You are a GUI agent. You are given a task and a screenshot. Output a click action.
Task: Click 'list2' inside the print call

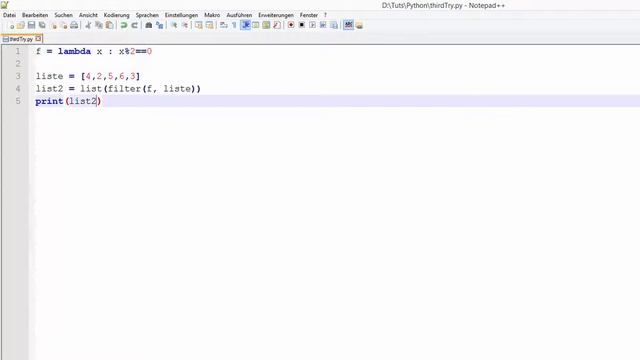click(x=83, y=101)
